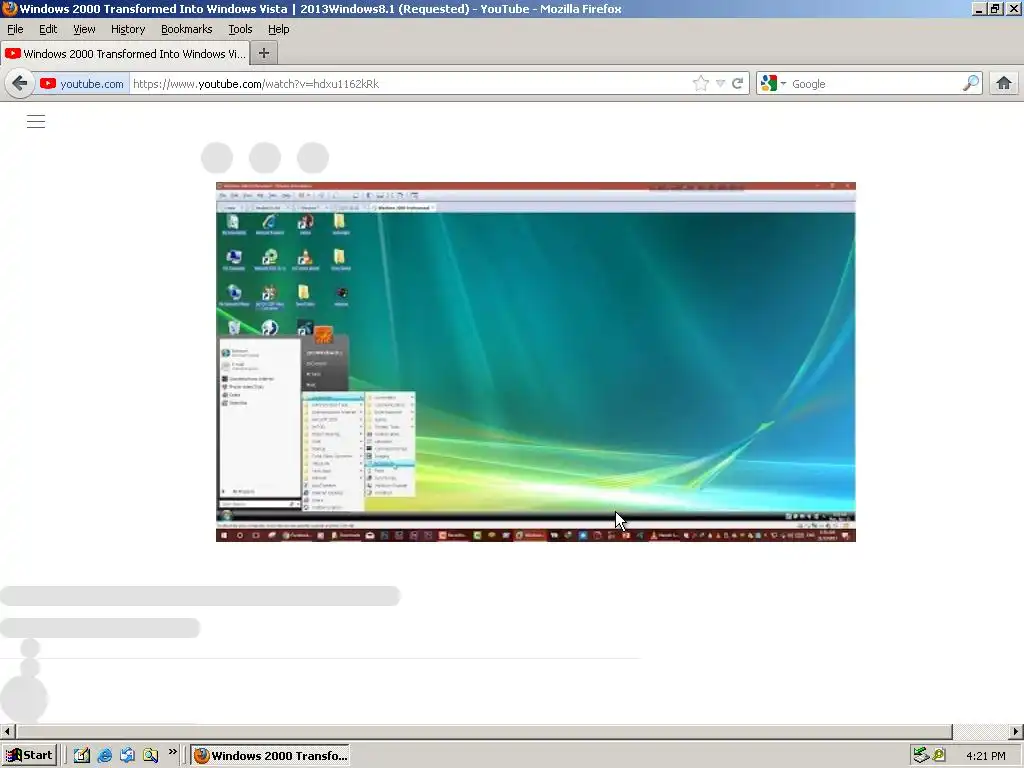Click Show Desktop quick launch icon
Screen dimensions: 1024x768
(82, 756)
